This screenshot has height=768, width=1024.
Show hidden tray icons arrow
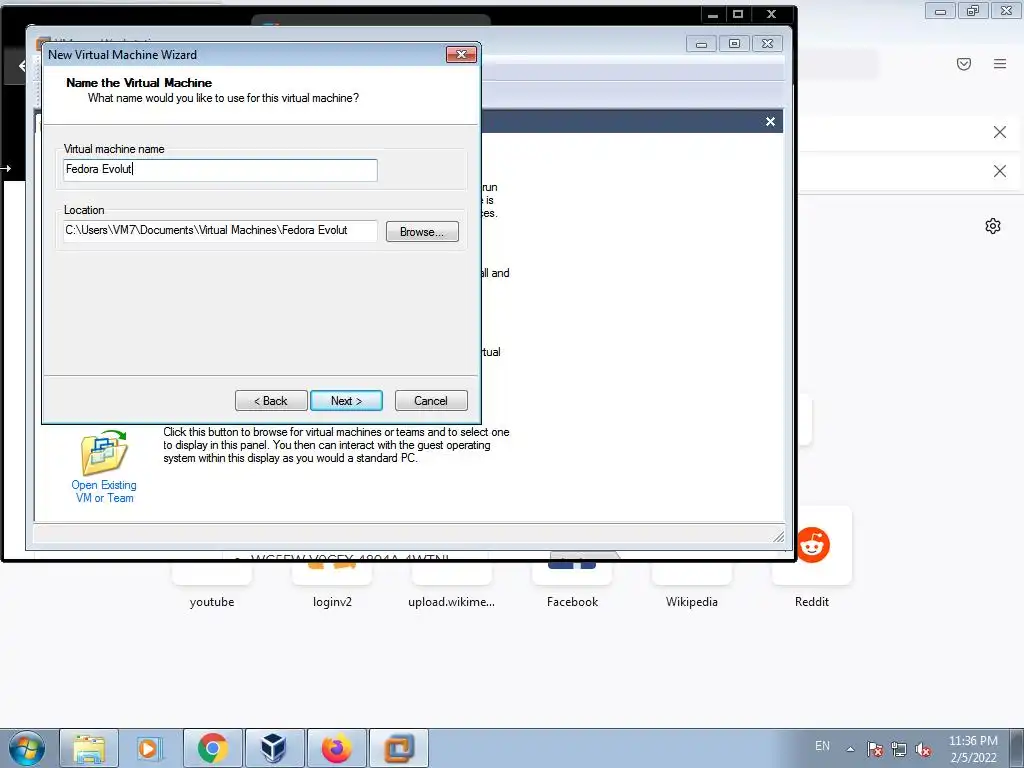point(850,749)
